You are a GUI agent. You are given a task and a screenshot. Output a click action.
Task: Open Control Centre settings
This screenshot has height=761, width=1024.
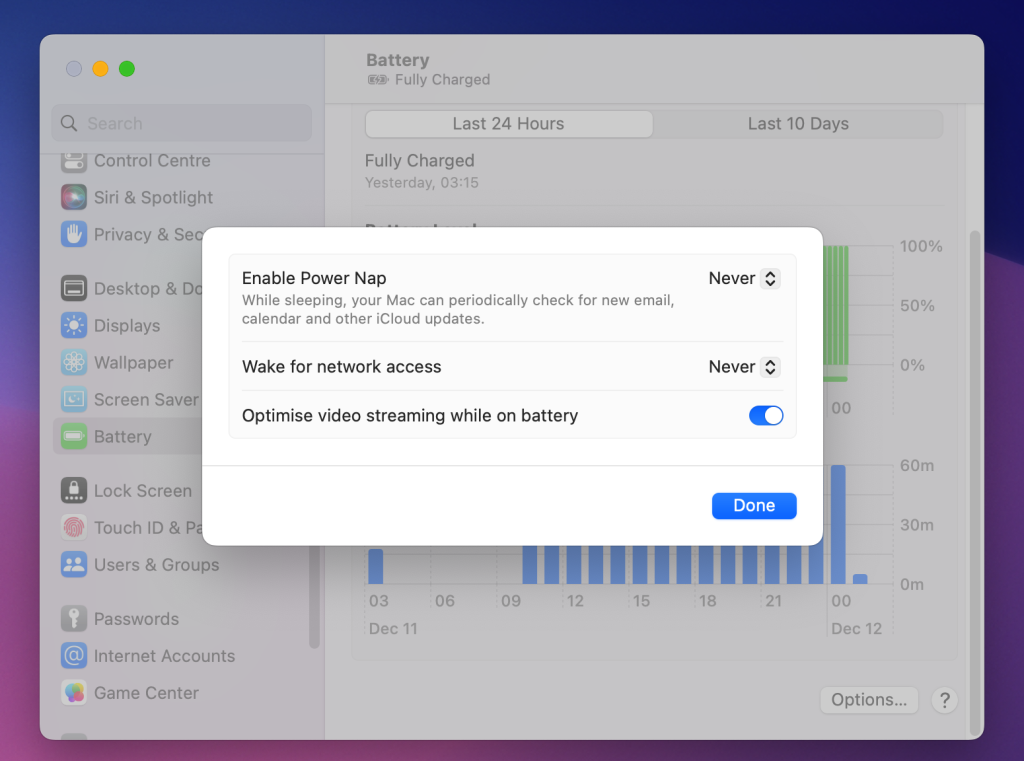pos(152,160)
